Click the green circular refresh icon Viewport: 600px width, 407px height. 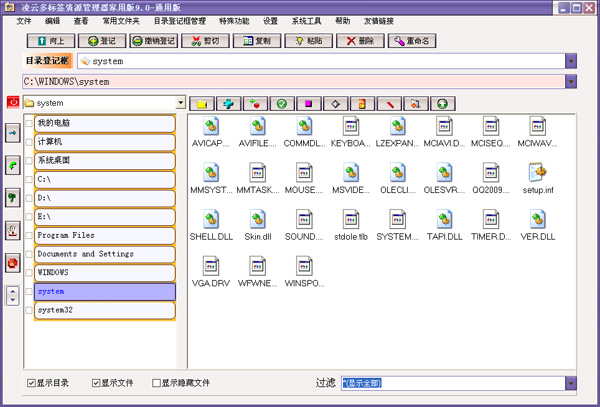pyautogui.click(x=443, y=104)
